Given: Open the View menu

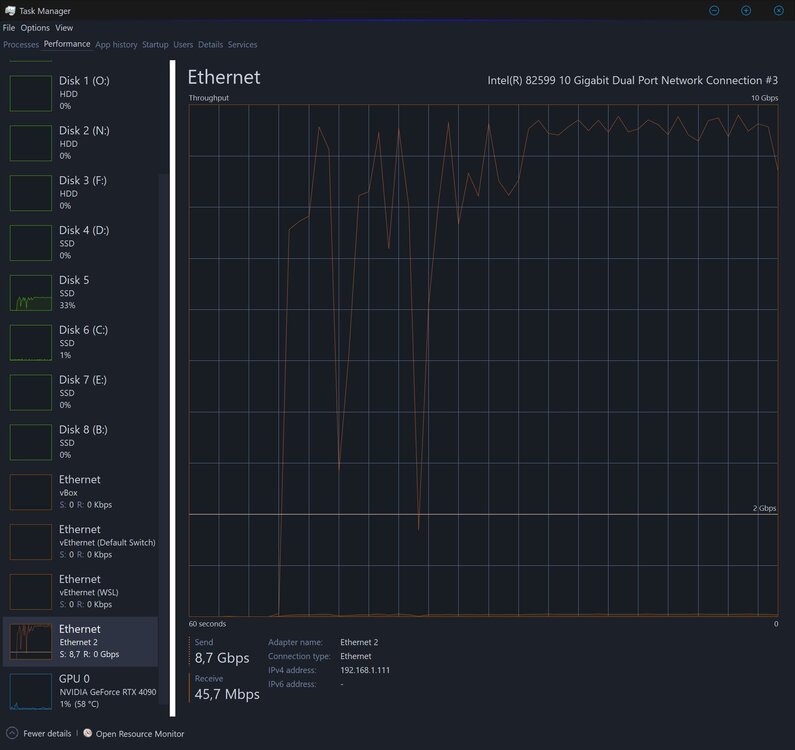Looking at the screenshot, I should [64, 28].
